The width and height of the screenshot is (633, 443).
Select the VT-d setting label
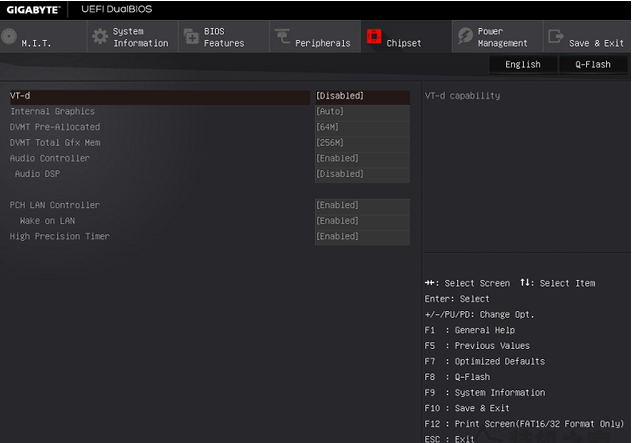coord(20,96)
